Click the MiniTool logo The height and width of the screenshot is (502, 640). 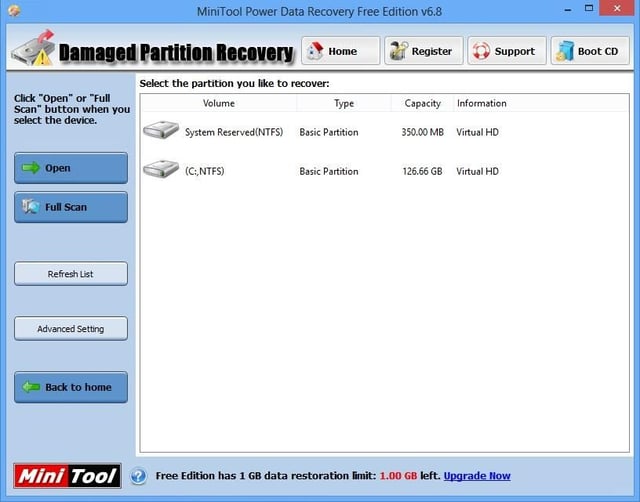tap(67, 476)
